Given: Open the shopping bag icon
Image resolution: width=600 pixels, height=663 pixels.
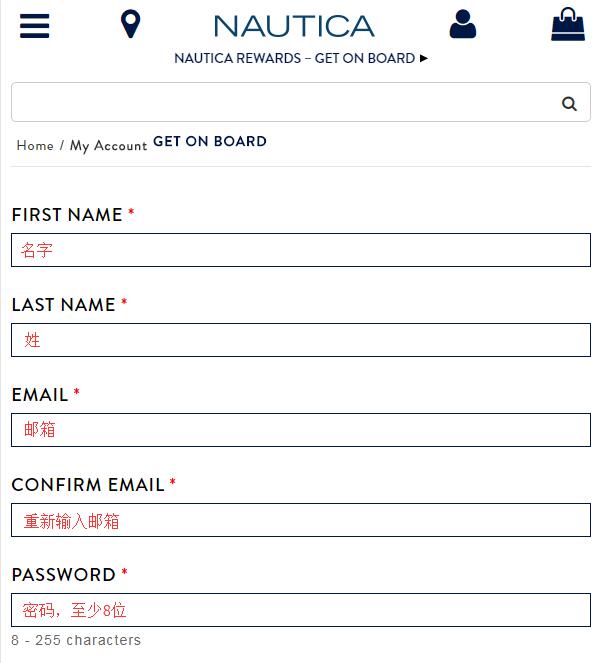Looking at the screenshot, I should (568, 25).
